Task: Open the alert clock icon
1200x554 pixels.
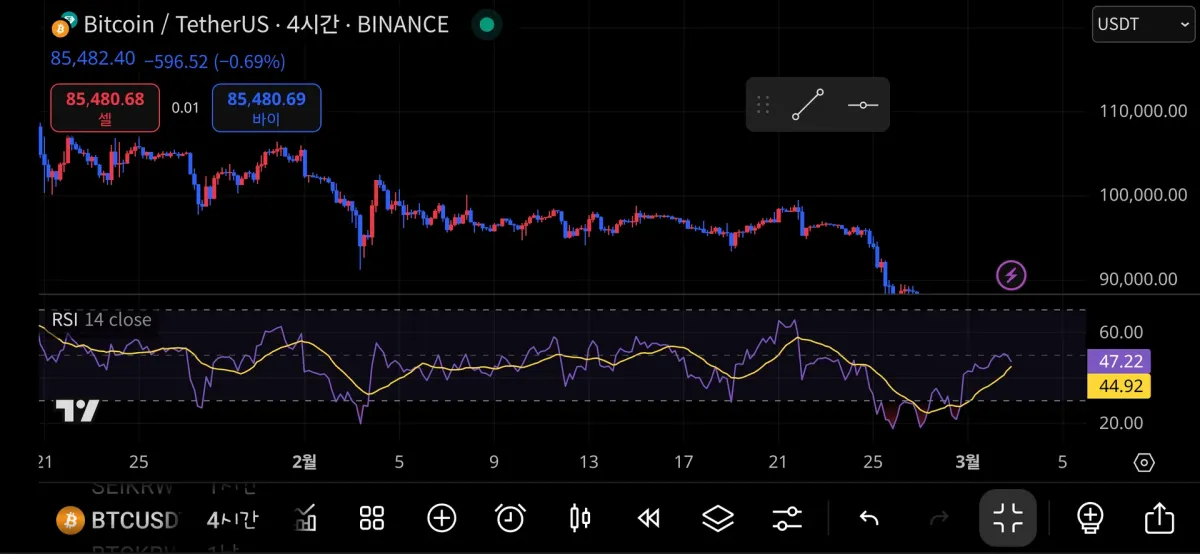Action: [x=510, y=517]
